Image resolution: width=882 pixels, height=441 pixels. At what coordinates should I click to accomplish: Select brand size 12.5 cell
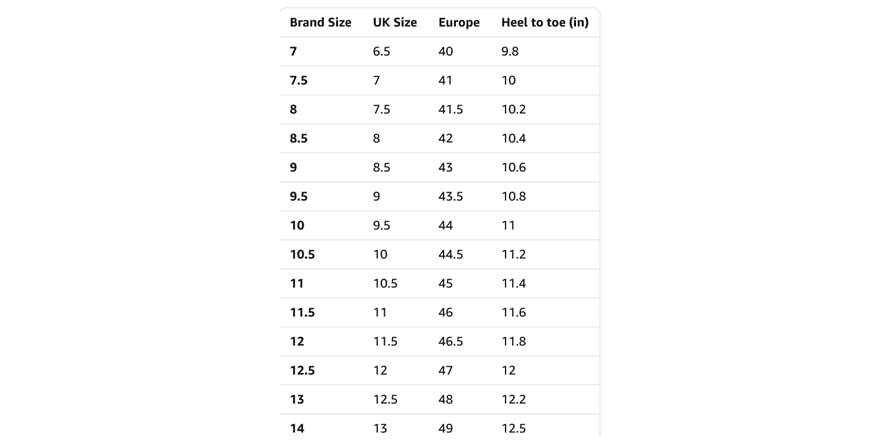coord(302,371)
